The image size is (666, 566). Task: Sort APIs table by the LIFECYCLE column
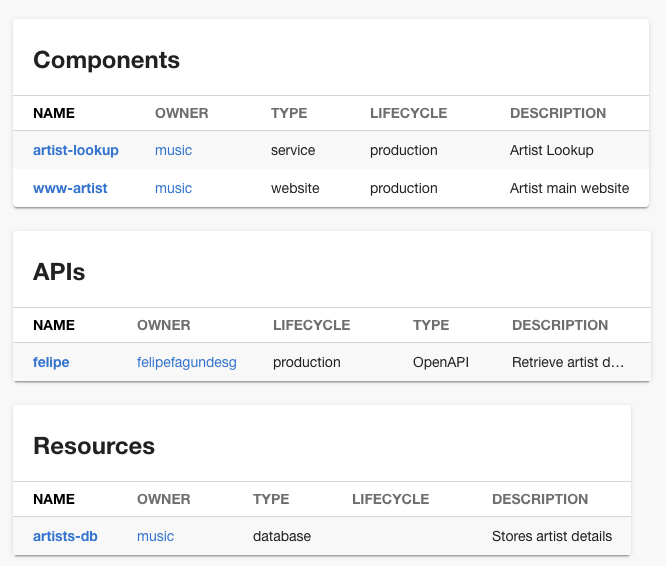coord(311,325)
